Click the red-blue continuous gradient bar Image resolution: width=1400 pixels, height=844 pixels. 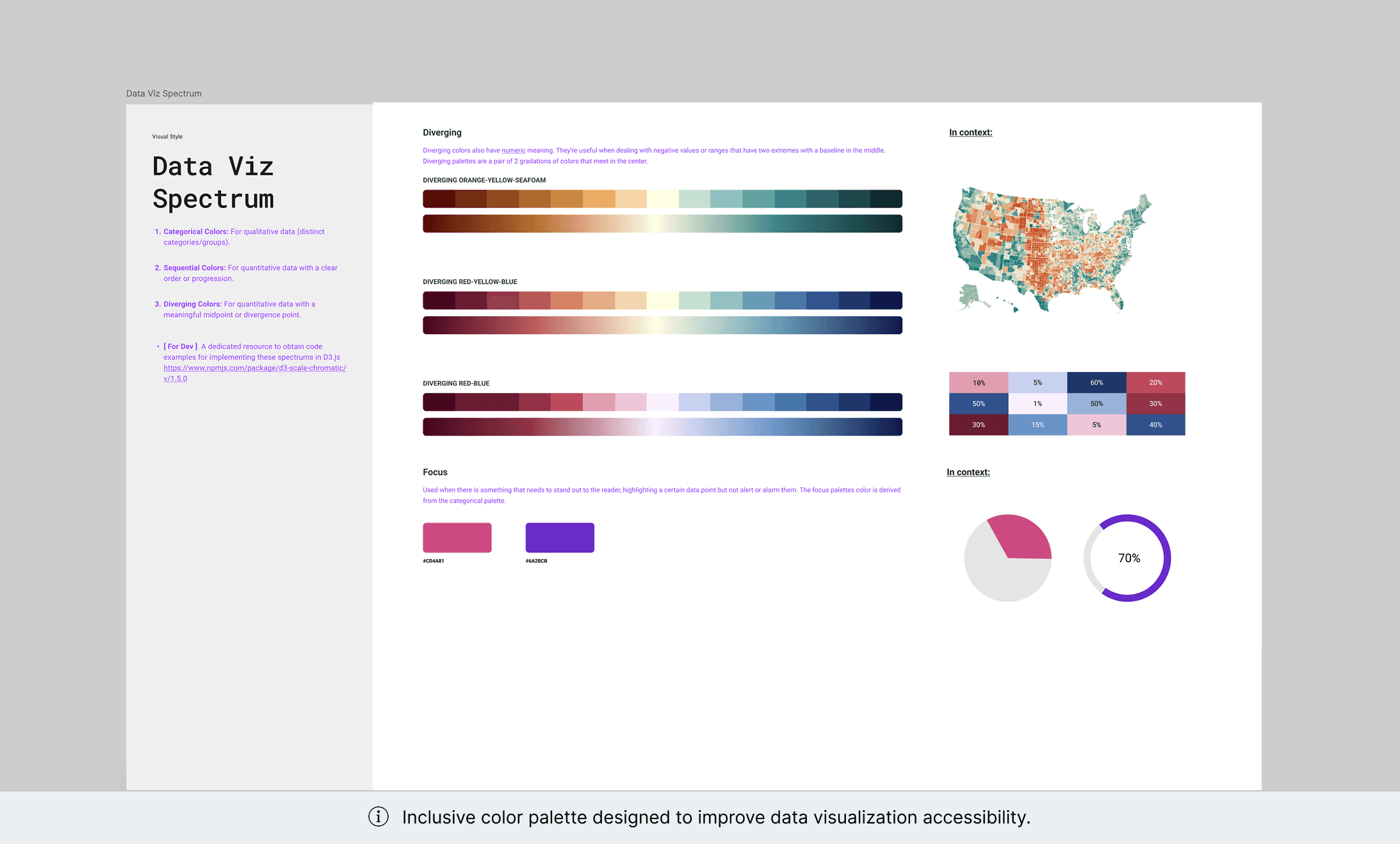click(x=662, y=427)
